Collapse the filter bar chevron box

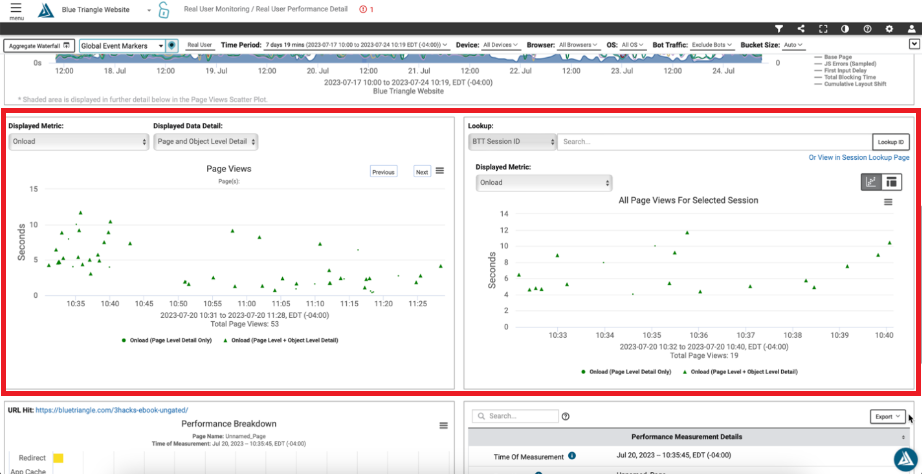[x=913, y=44]
